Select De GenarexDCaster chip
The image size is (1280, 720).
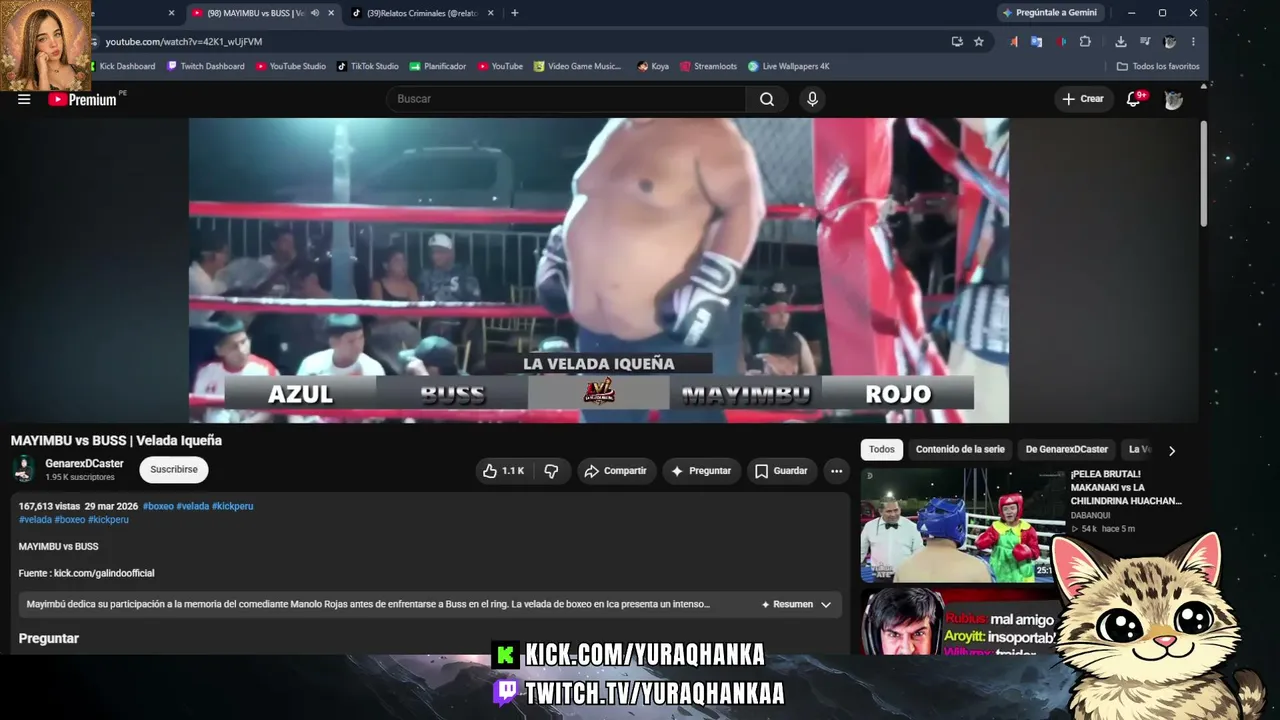1067,450
